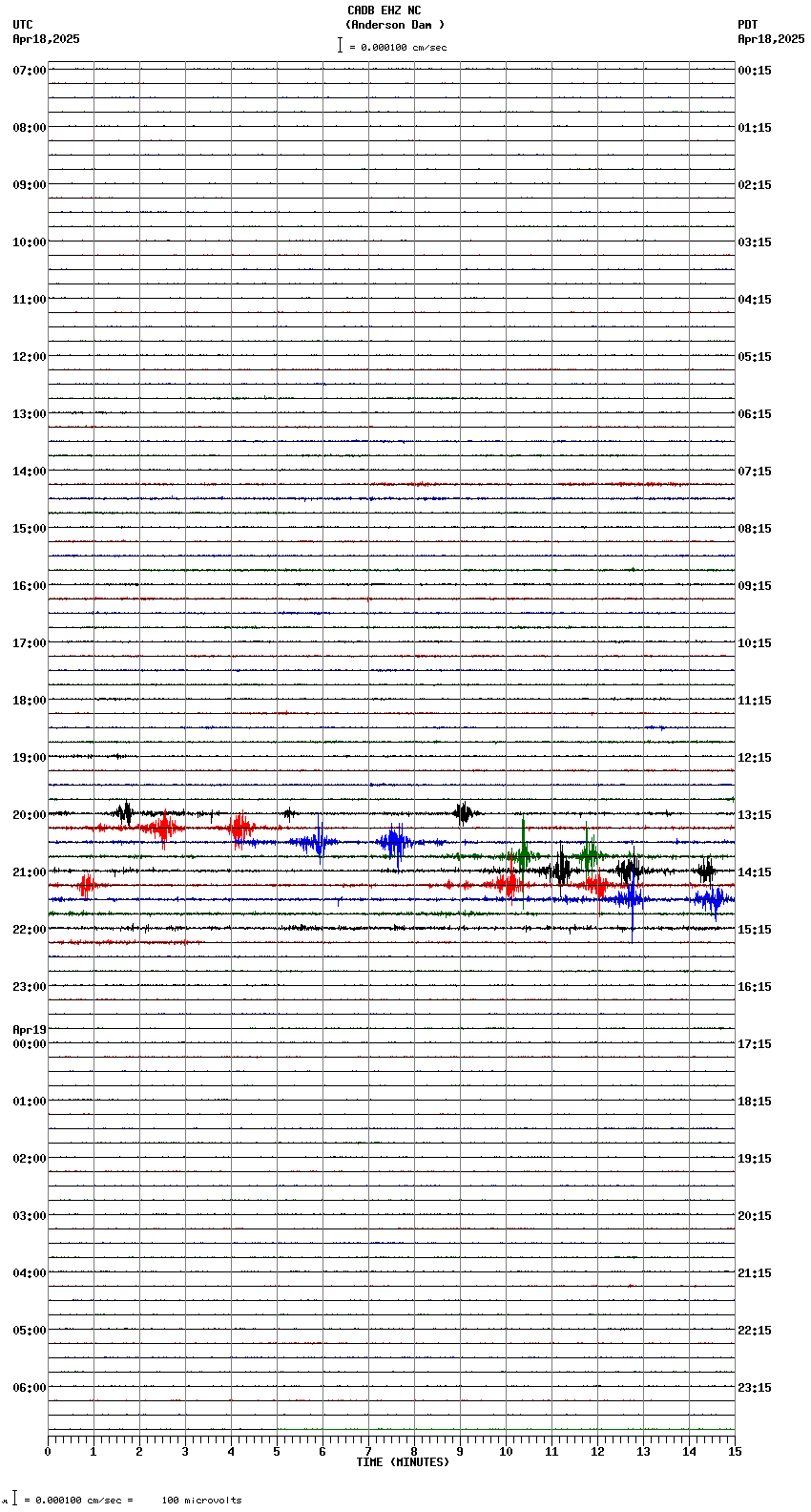811x1512 pixels.
Task: Select the 12:00 UTC row label
Action: click(30, 357)
